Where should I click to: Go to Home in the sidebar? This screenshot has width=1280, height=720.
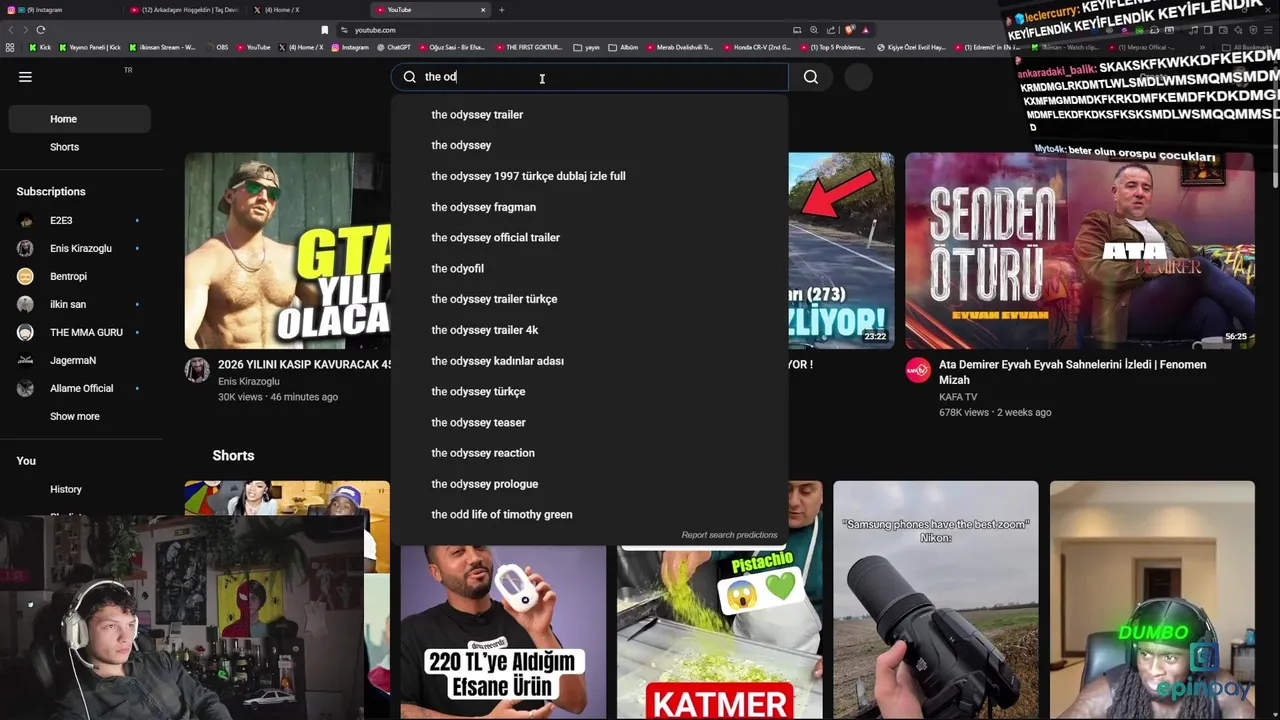click(x=80, y=119)
